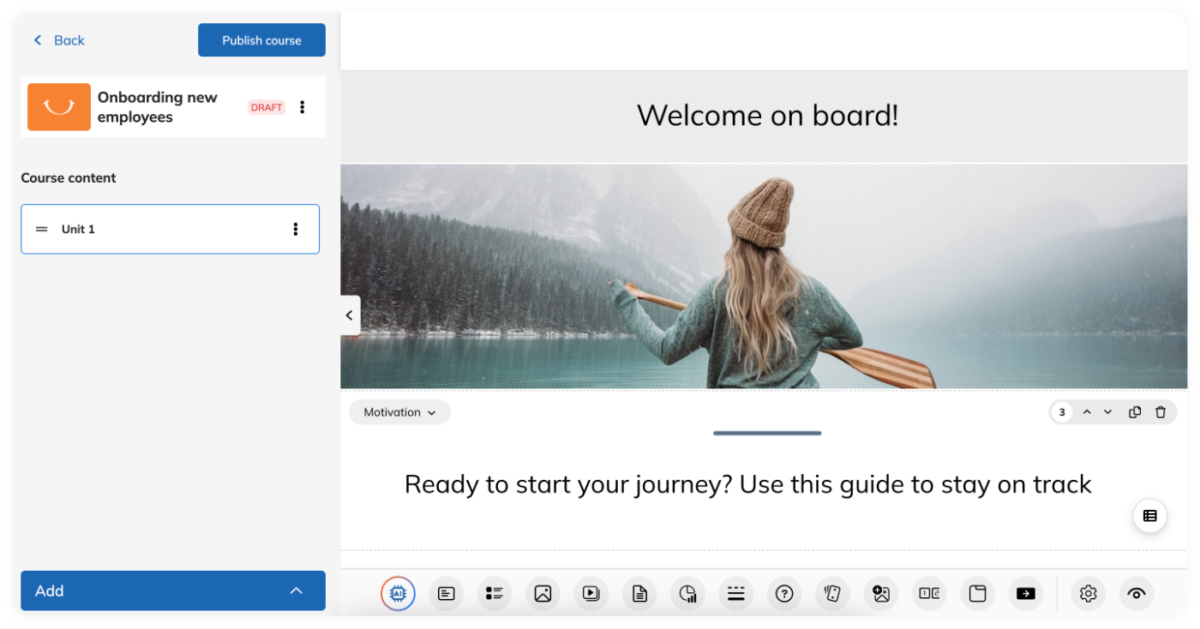Collapse the left sidebar panel
This screenshot has height=629, width=1200.
(x=349, y=315)
